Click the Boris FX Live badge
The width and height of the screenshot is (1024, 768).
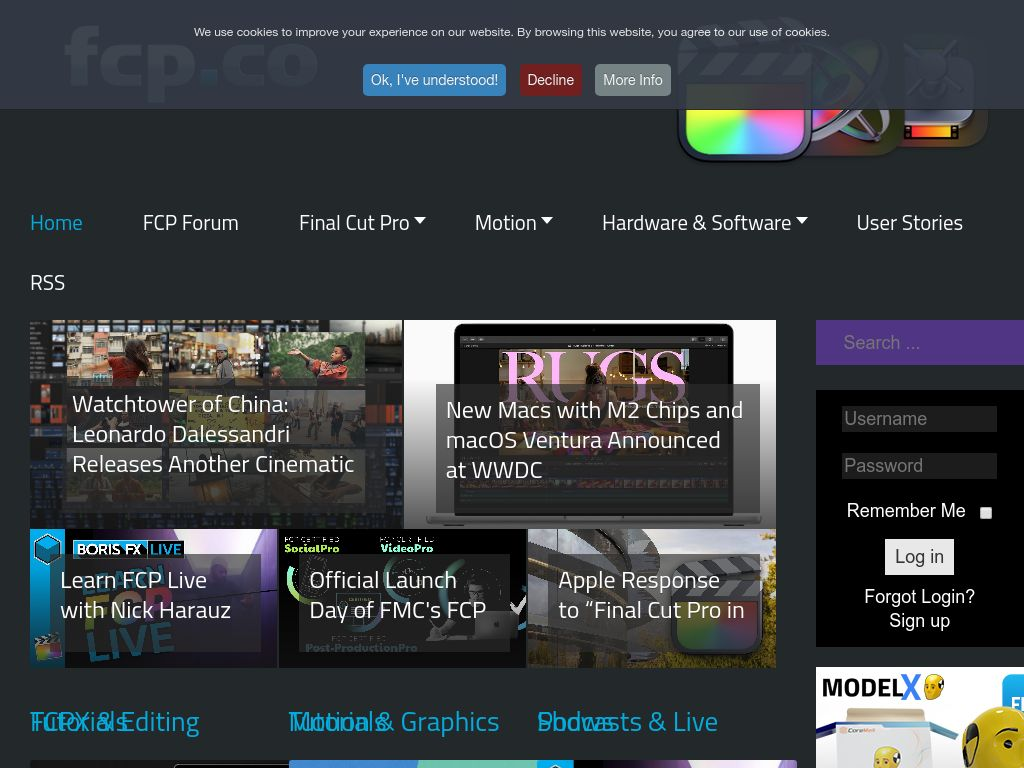[x=128, y=549]
